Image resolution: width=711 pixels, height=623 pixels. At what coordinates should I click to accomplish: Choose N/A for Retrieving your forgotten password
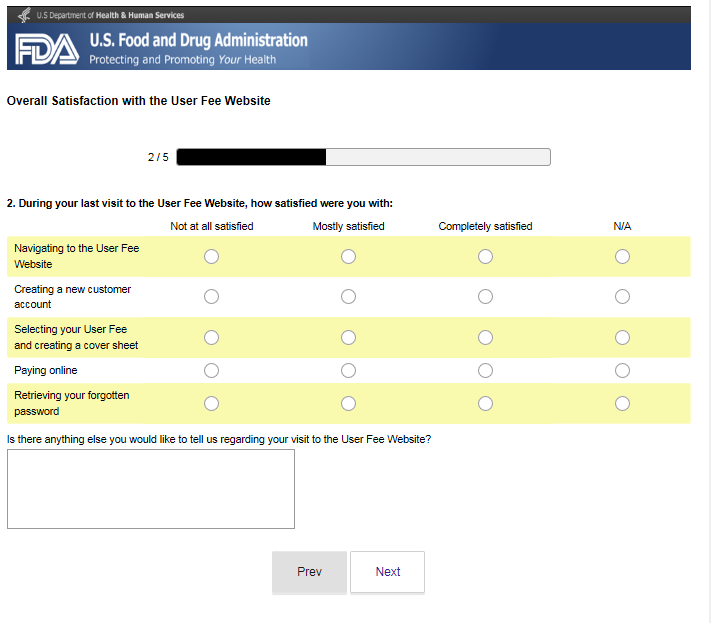pyautogui.click(x=622, y=403)
